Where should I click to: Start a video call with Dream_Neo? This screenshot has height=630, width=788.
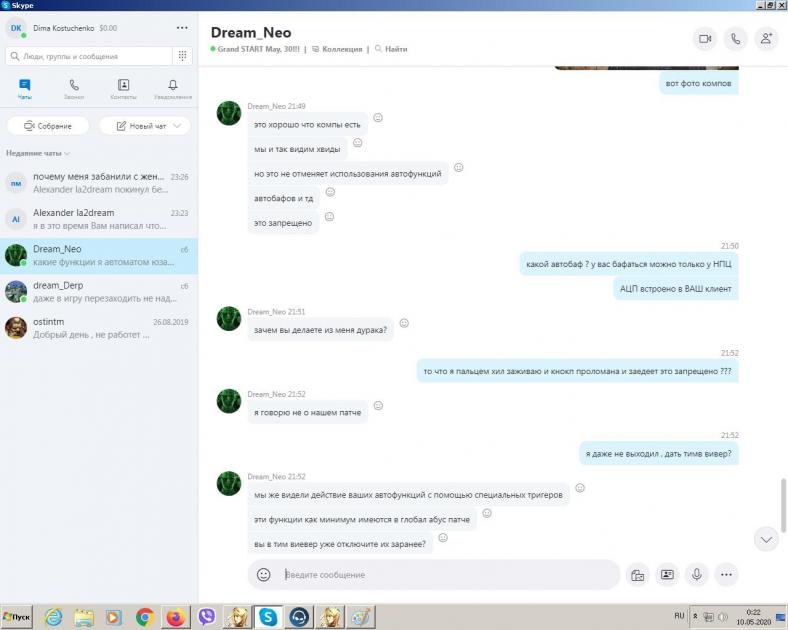coord(705,39)
